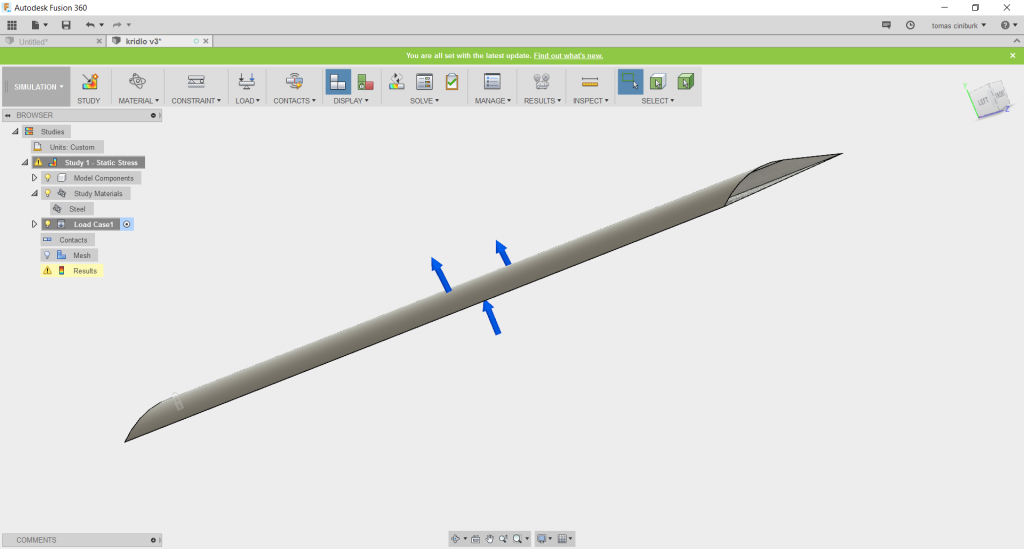Viewport: 1024px width, 549px height.
Task: Switch to the Untitled document tab
Action: (x=50, y=41)
